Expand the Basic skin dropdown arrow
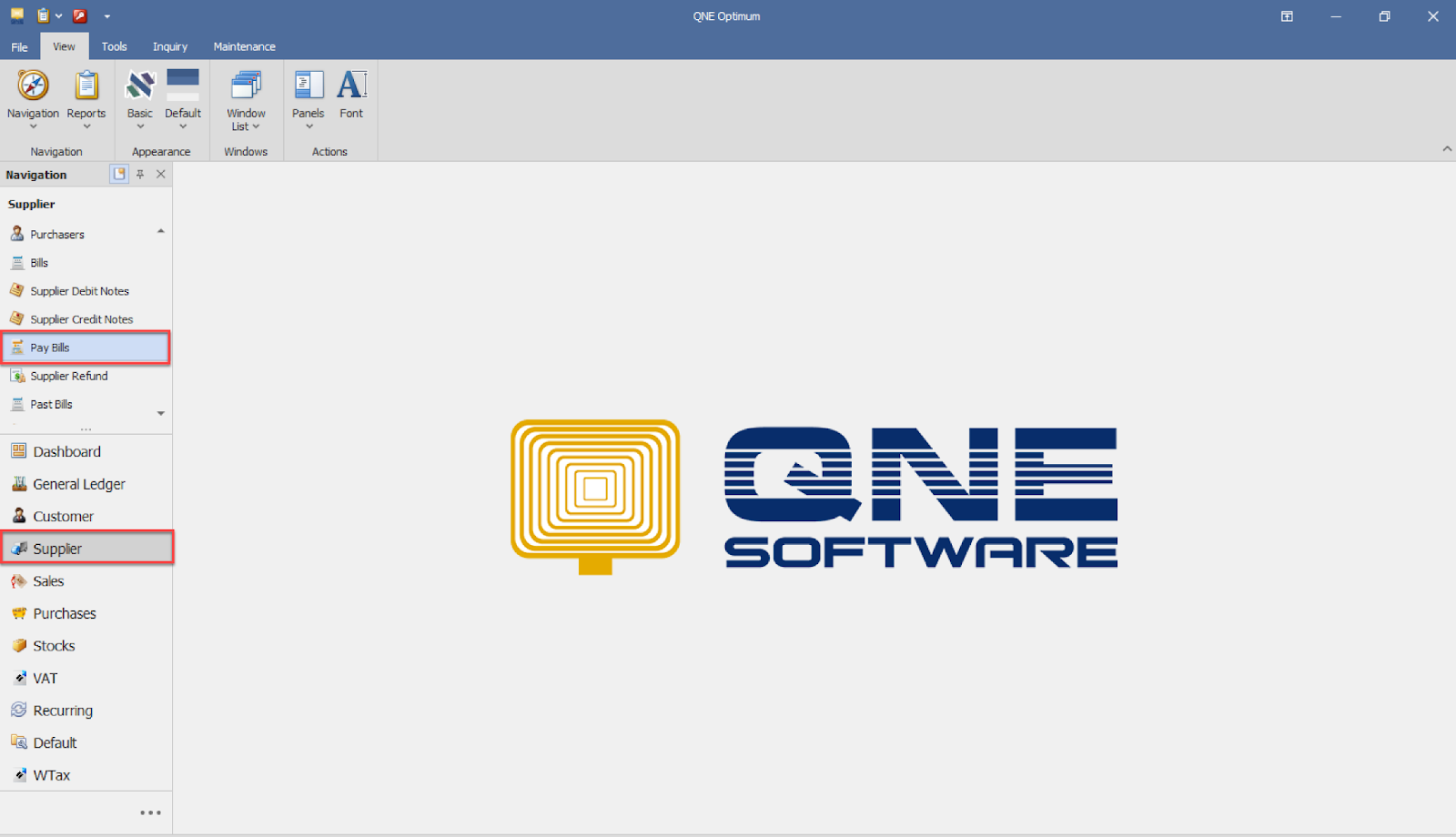This screenshot has width=1456, height=837. [x=140, y=126]
